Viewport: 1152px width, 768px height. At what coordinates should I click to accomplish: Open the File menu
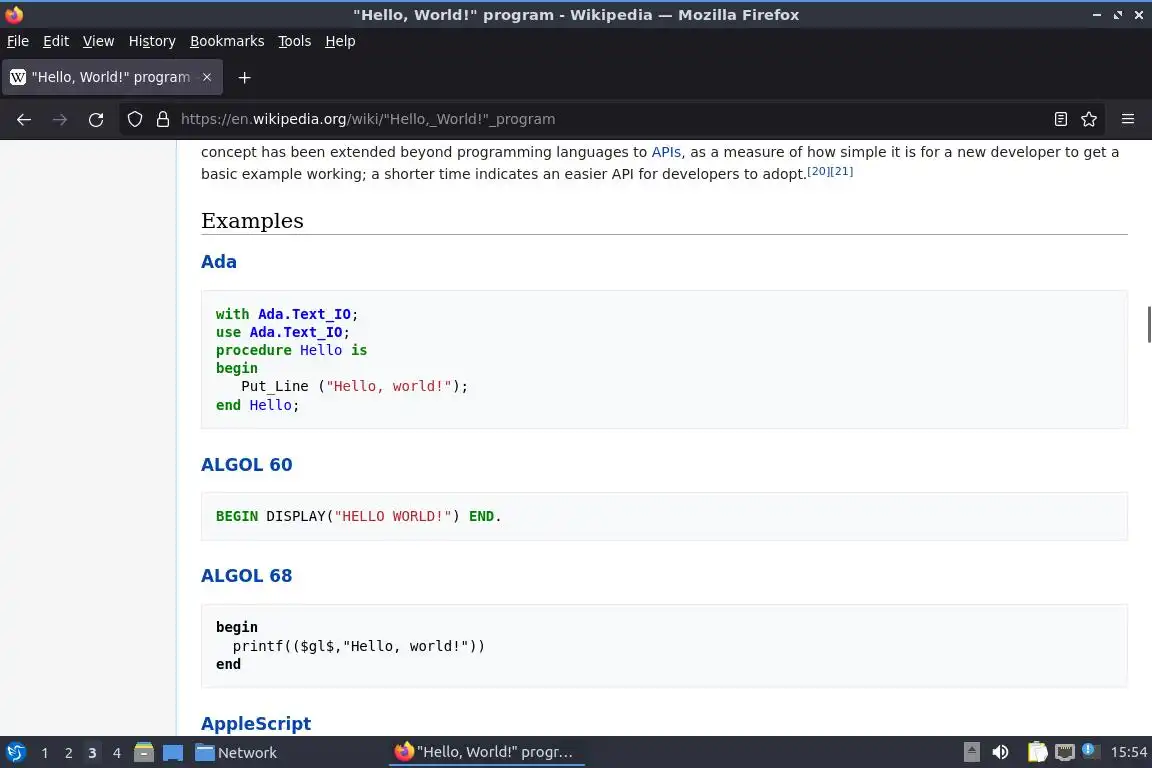[18, 41]
